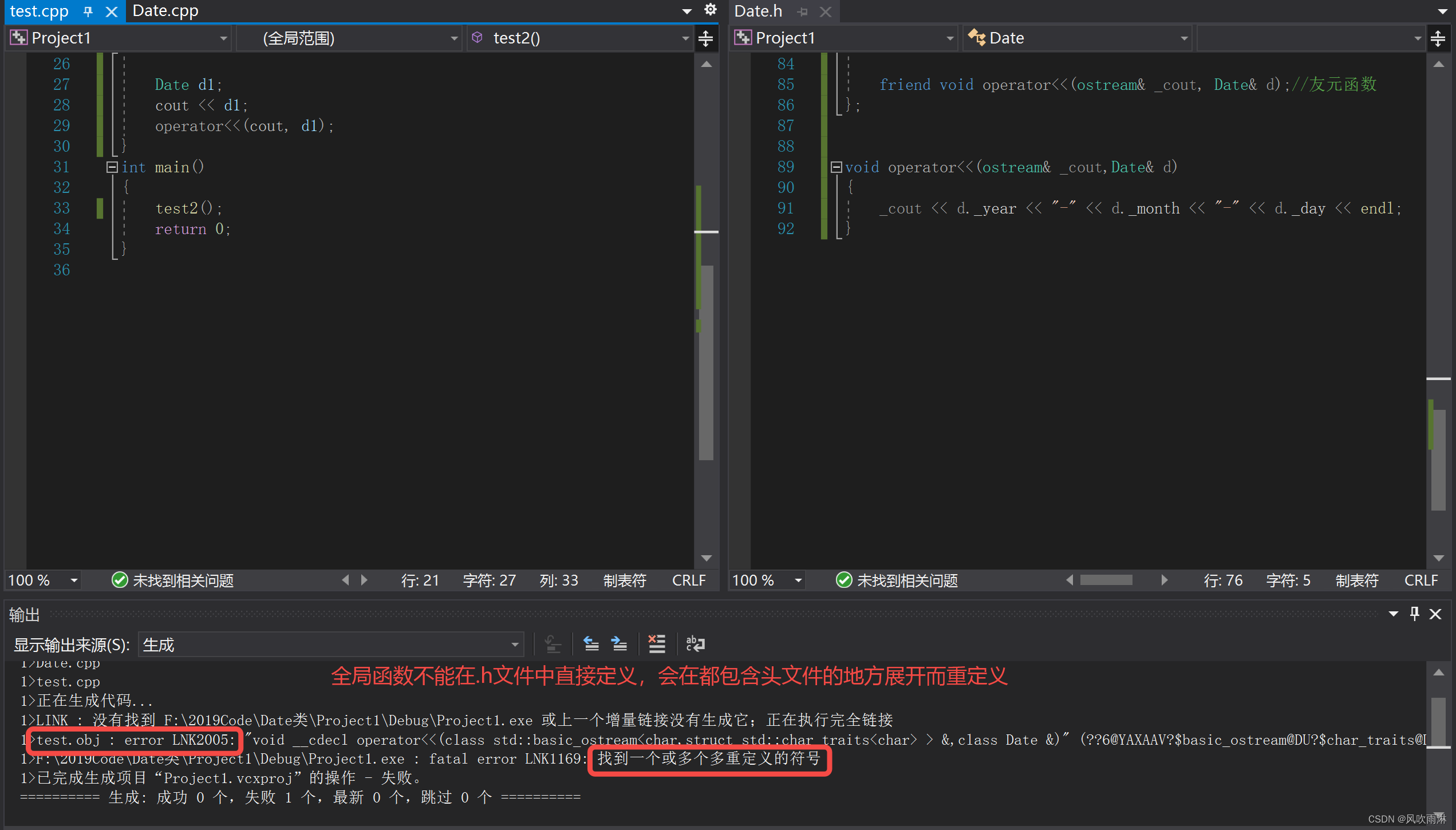This screenshot has height=830, width=1456.
Task: Clear all output with the clear icon
Action: click(657, 645)
